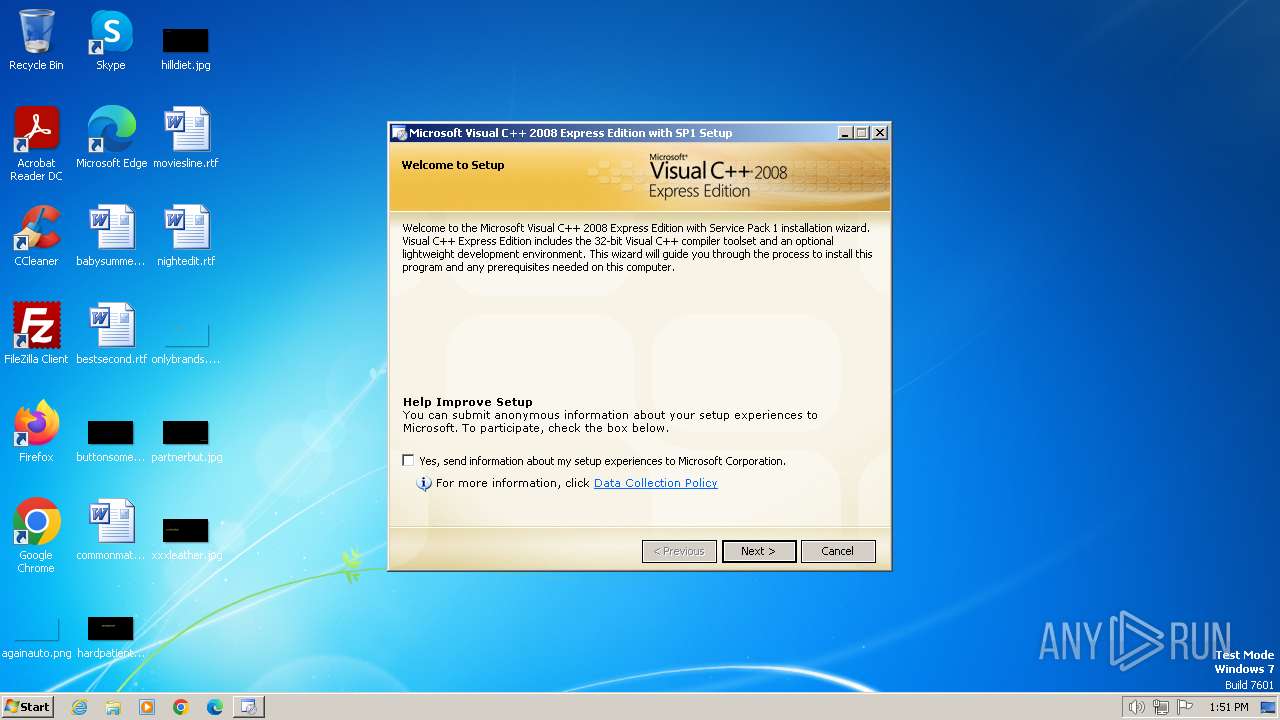Click the setup title bar system icon

(399, 133)
